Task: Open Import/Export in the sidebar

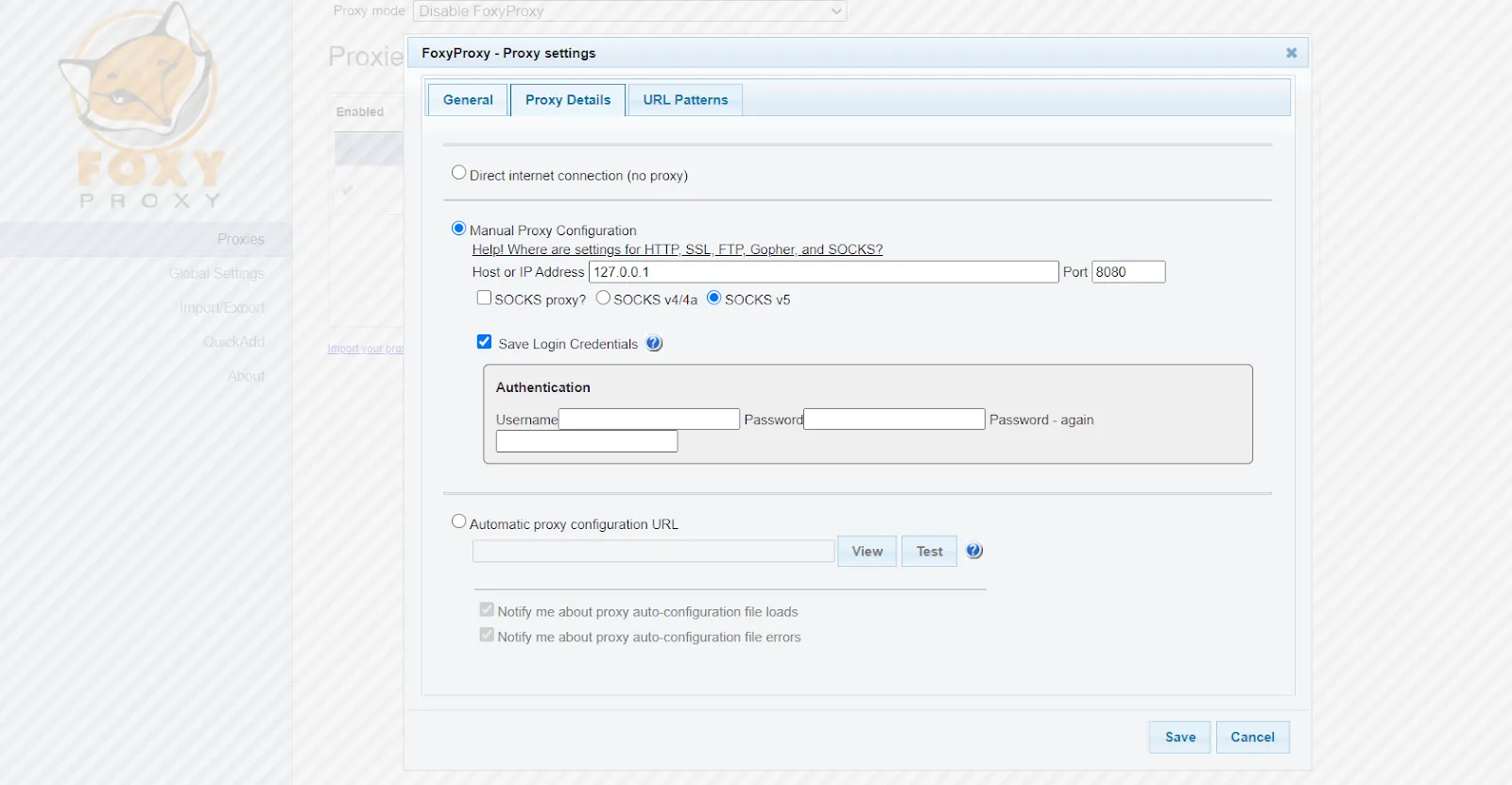Action: pyautogui.click(x=222, y=308)
